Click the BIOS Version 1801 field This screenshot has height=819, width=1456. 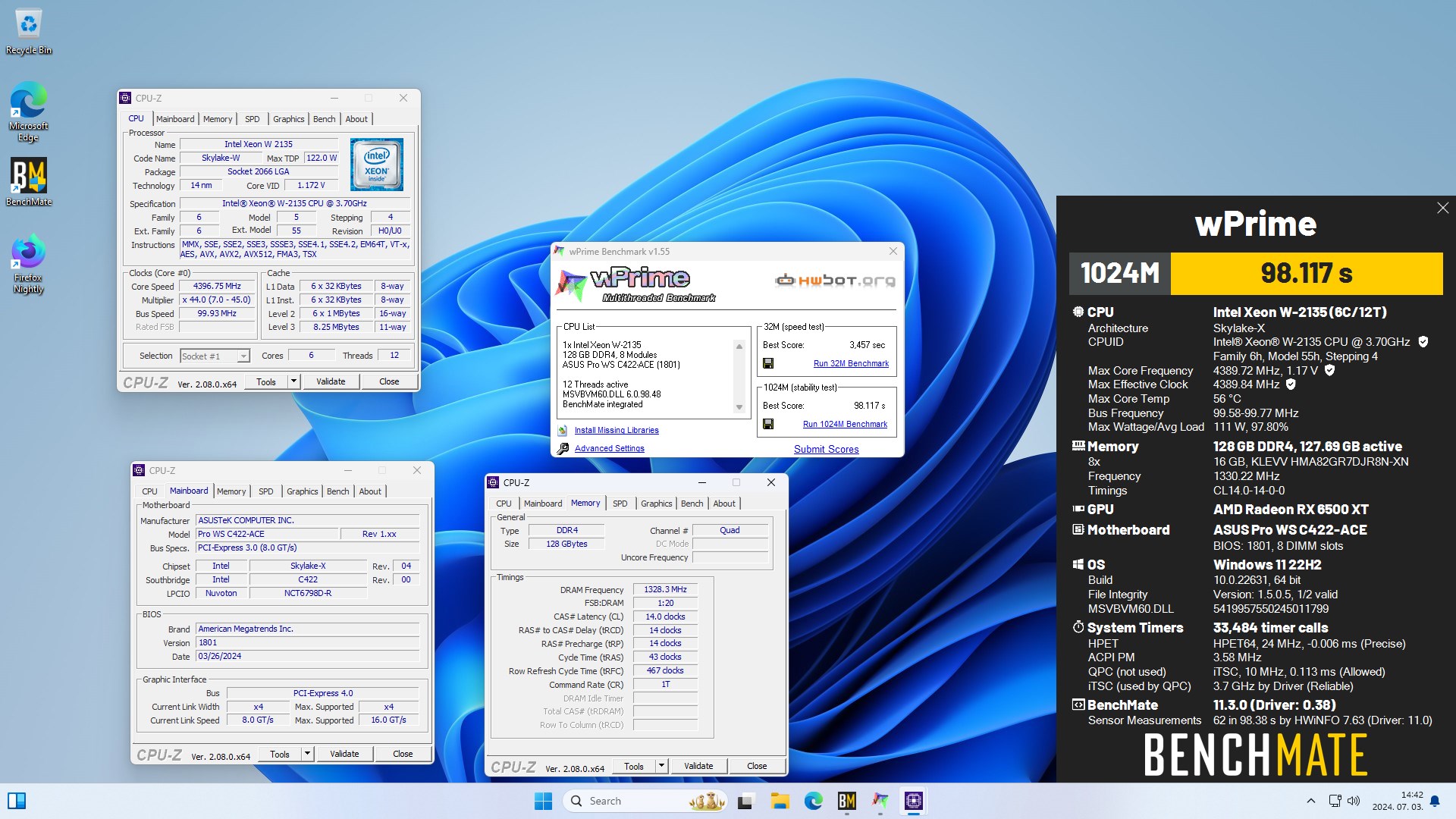[x=307, y=642]
